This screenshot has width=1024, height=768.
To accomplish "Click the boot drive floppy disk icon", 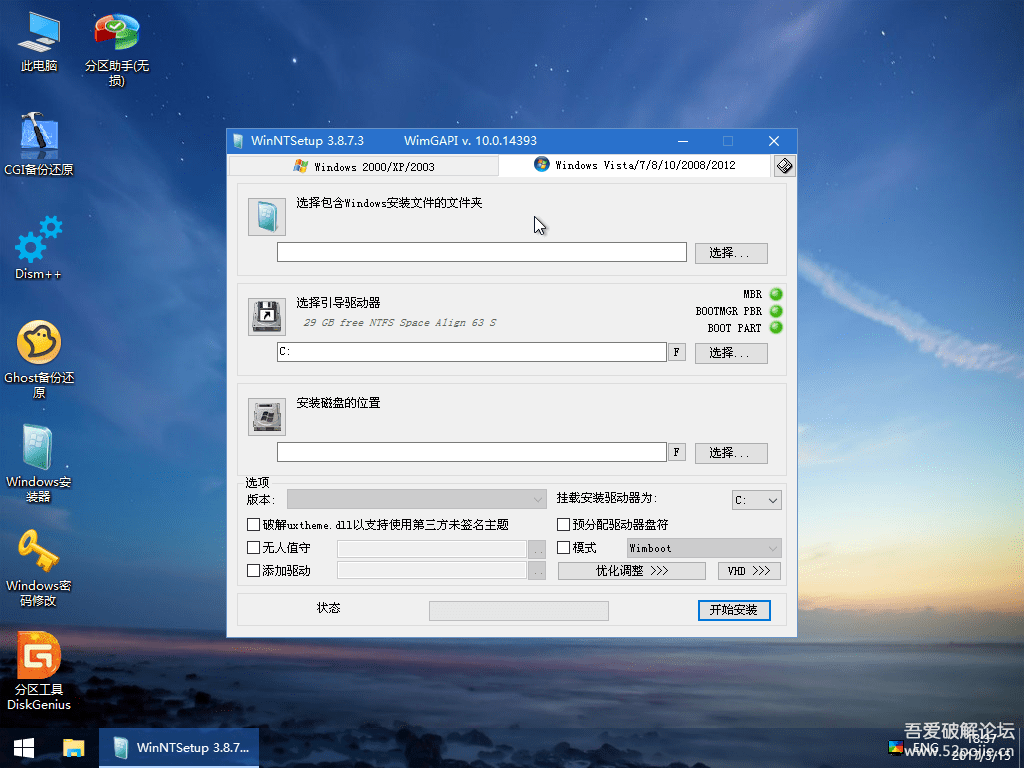I will pyautogui.click(x=266, y=317).
